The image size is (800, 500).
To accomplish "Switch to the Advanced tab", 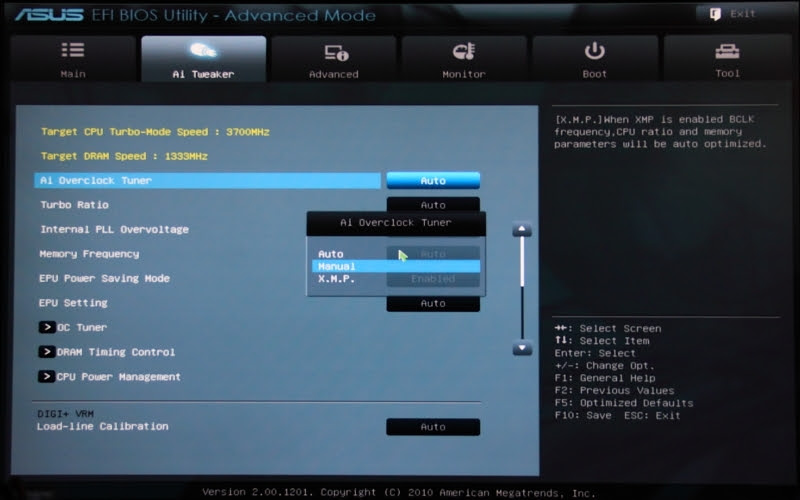I will [334, 59].
